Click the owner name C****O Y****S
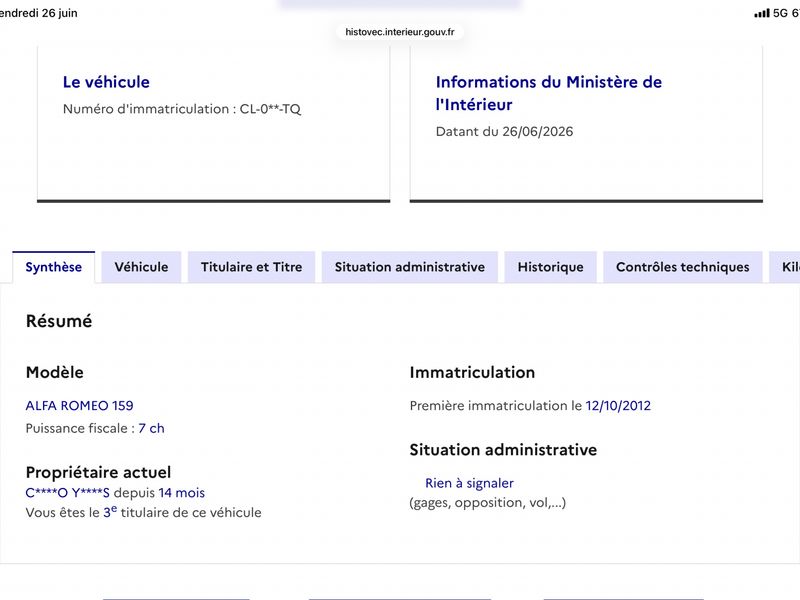 (x=67, y=493)
